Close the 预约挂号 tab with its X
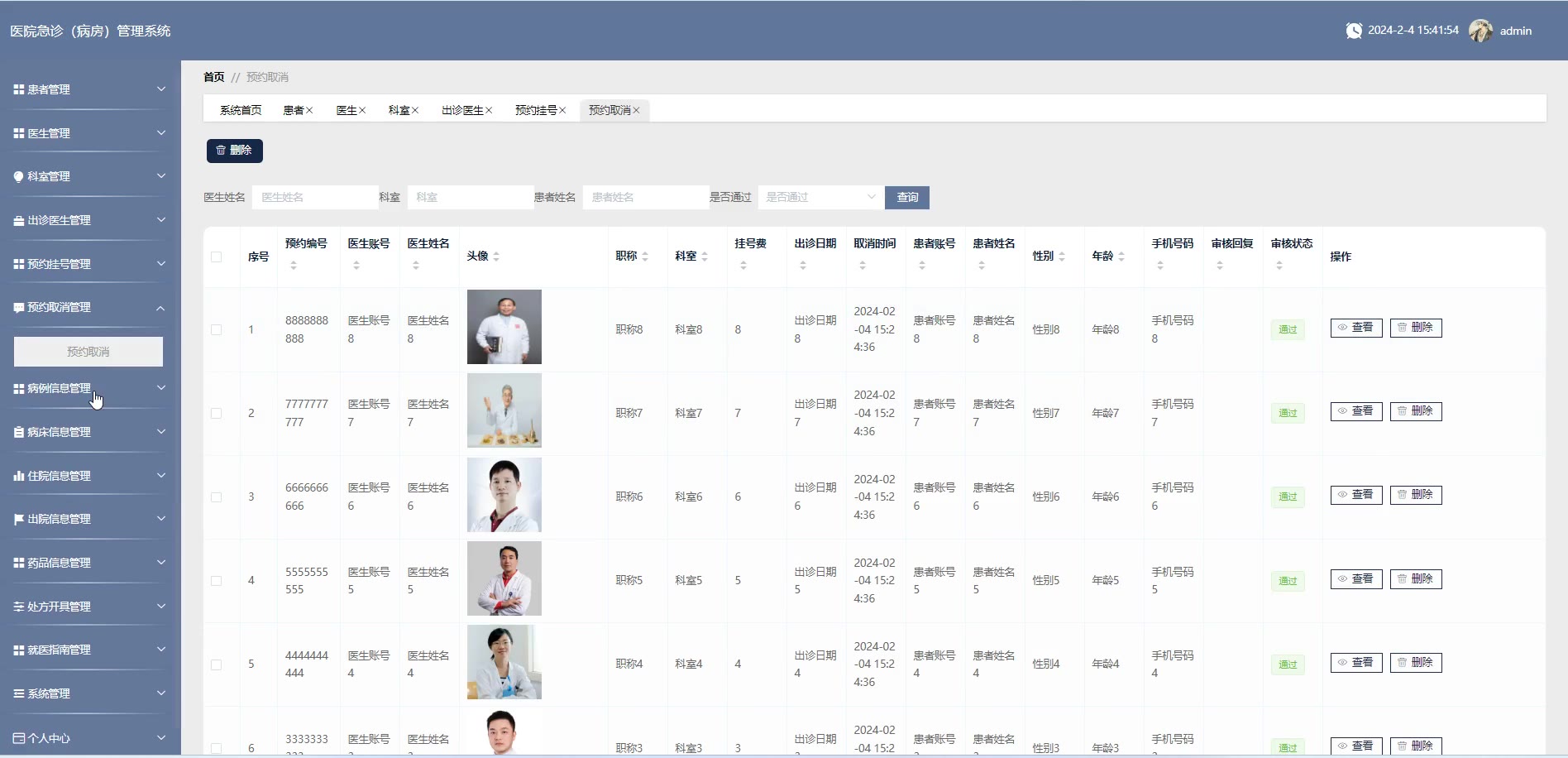The height and width of the screenshot is (758, 1568). click(x=562, y=110)
